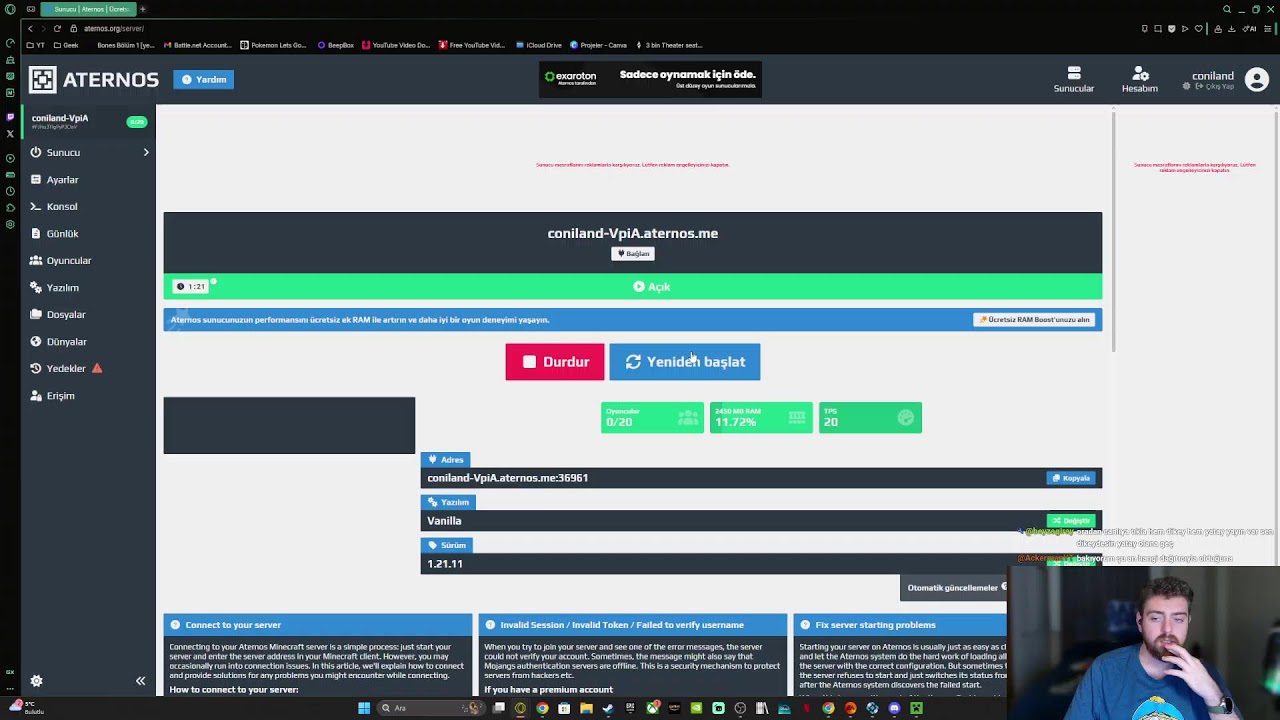
Task: Click the Yedekler warning triangle icon
Action: tap(97, 368)
